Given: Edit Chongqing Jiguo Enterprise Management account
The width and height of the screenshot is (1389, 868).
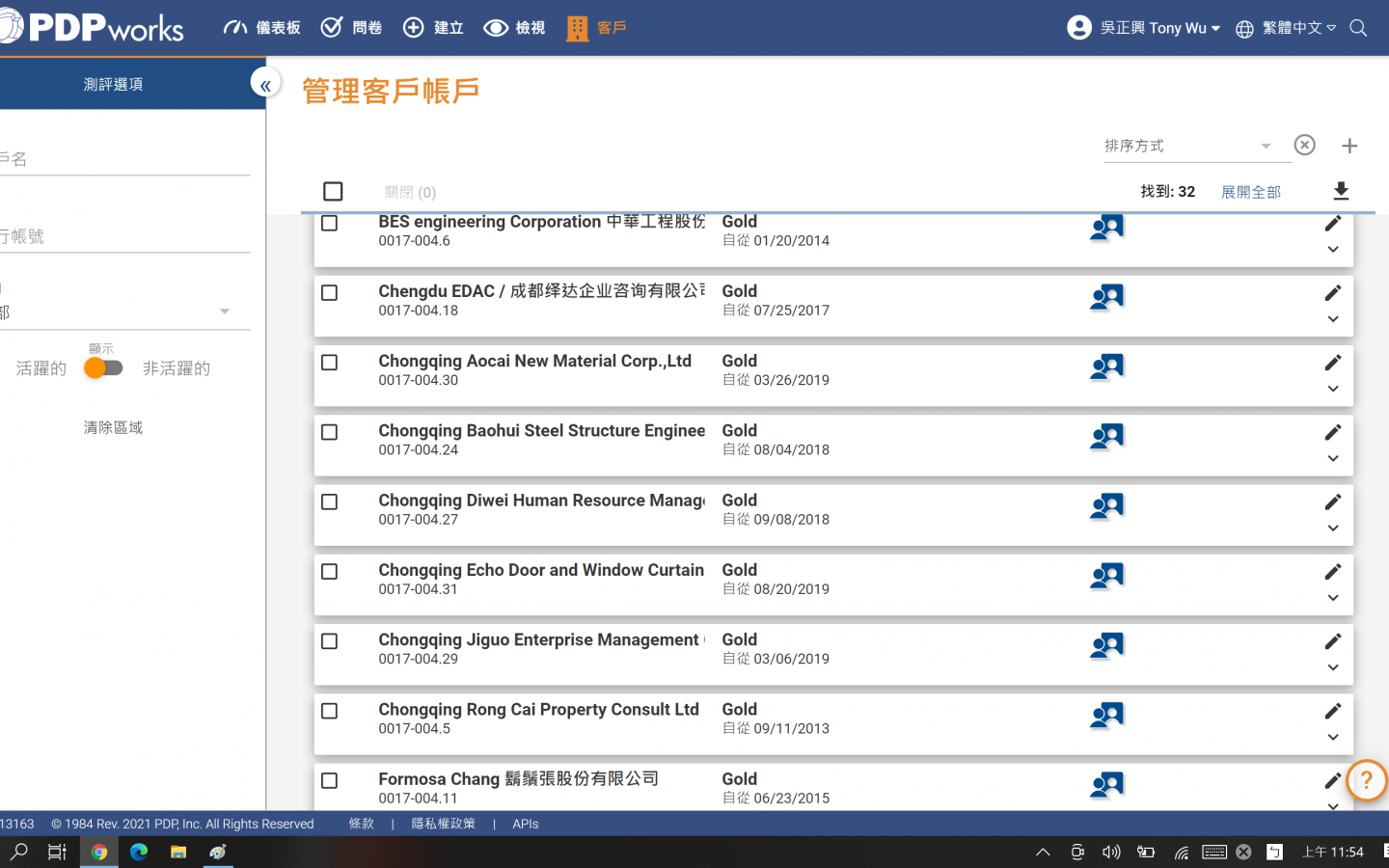Looking at the screenshot, I should (x=1333, y=640).
